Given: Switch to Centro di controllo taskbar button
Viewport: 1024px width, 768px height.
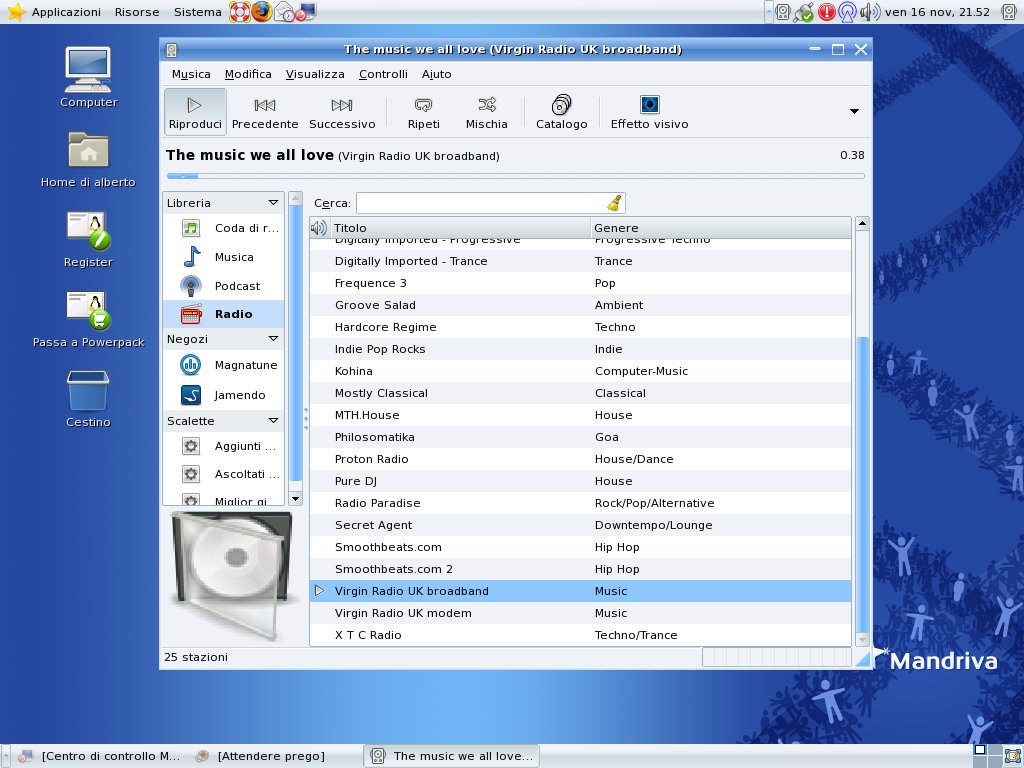Looking at the screenshot, I should (x=99, y=756).
